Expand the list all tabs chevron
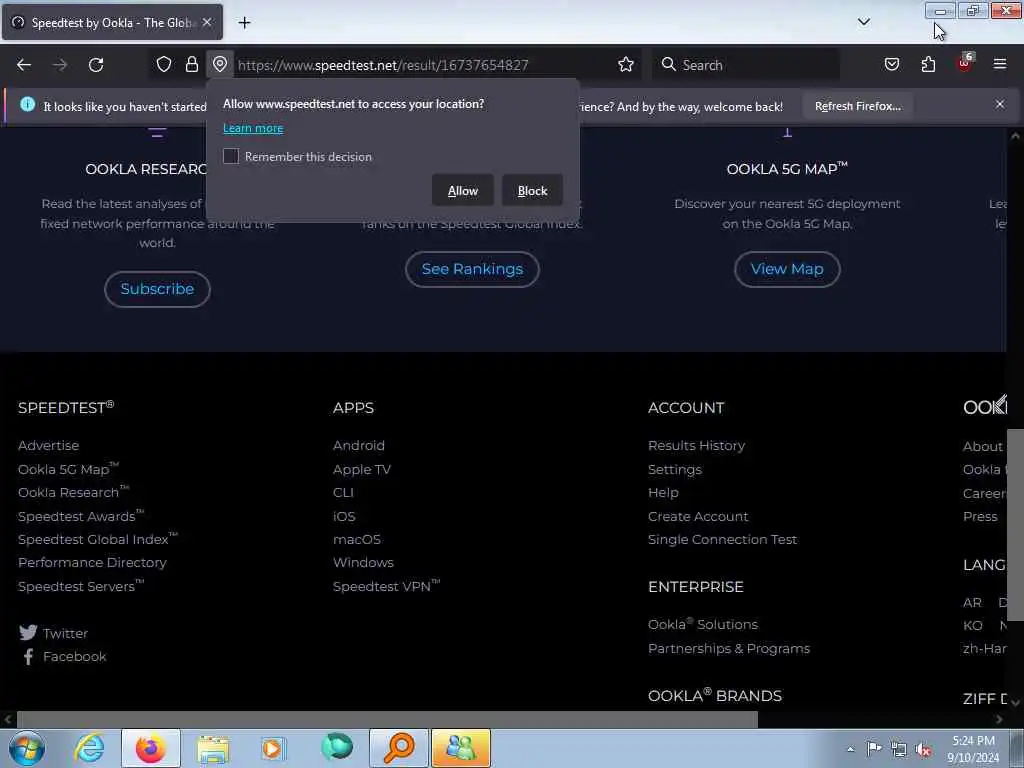This screenshot has height=768, width=1024. 863,22
